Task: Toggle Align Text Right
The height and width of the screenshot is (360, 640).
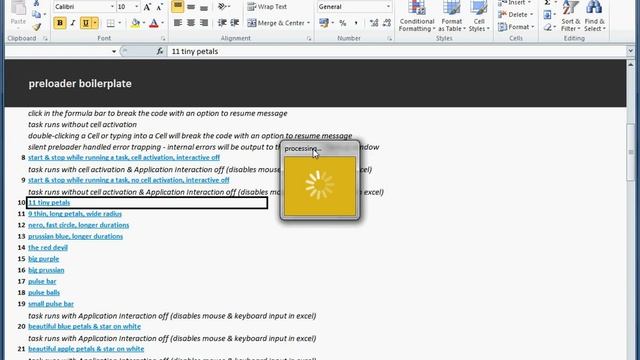Action: click(204, 23)
